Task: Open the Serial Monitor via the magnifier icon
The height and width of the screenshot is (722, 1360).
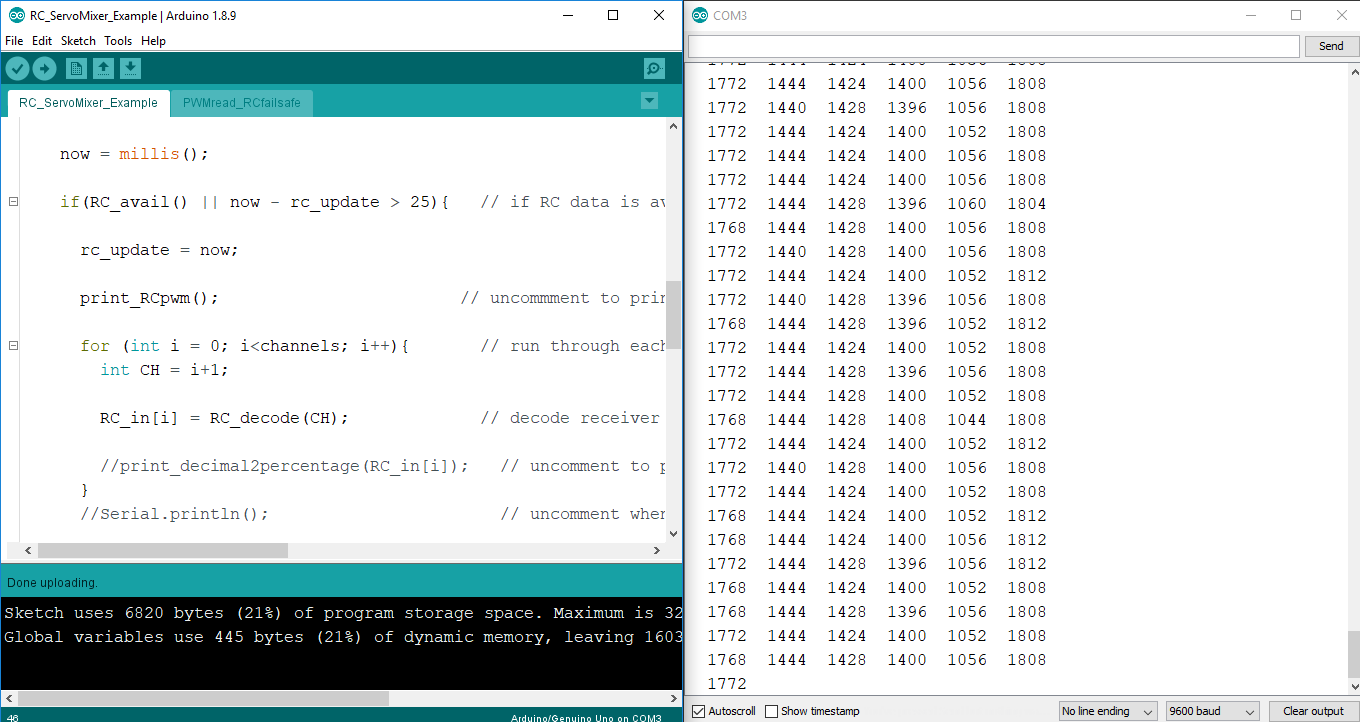Action: [x=653, y=68]
